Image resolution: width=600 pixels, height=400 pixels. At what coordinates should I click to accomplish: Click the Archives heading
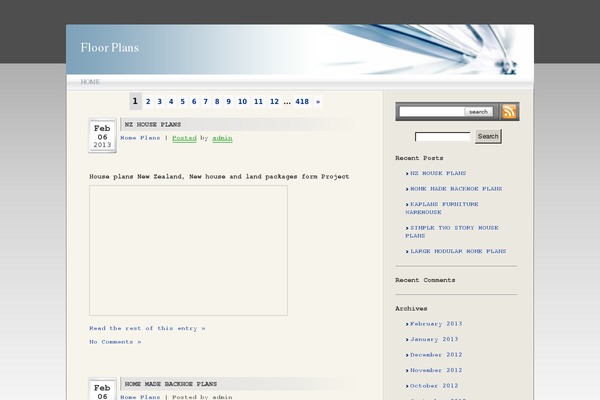pos(411,308)
